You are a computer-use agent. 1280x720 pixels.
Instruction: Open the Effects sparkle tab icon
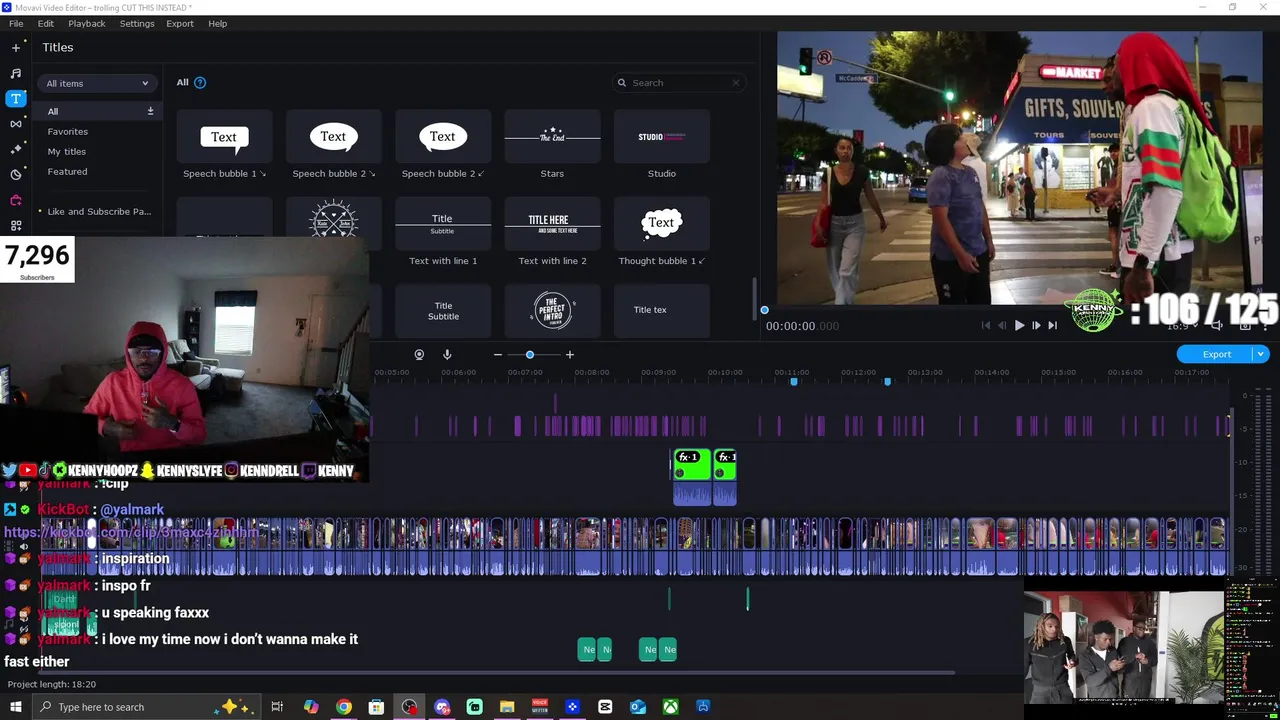(15, 149)
